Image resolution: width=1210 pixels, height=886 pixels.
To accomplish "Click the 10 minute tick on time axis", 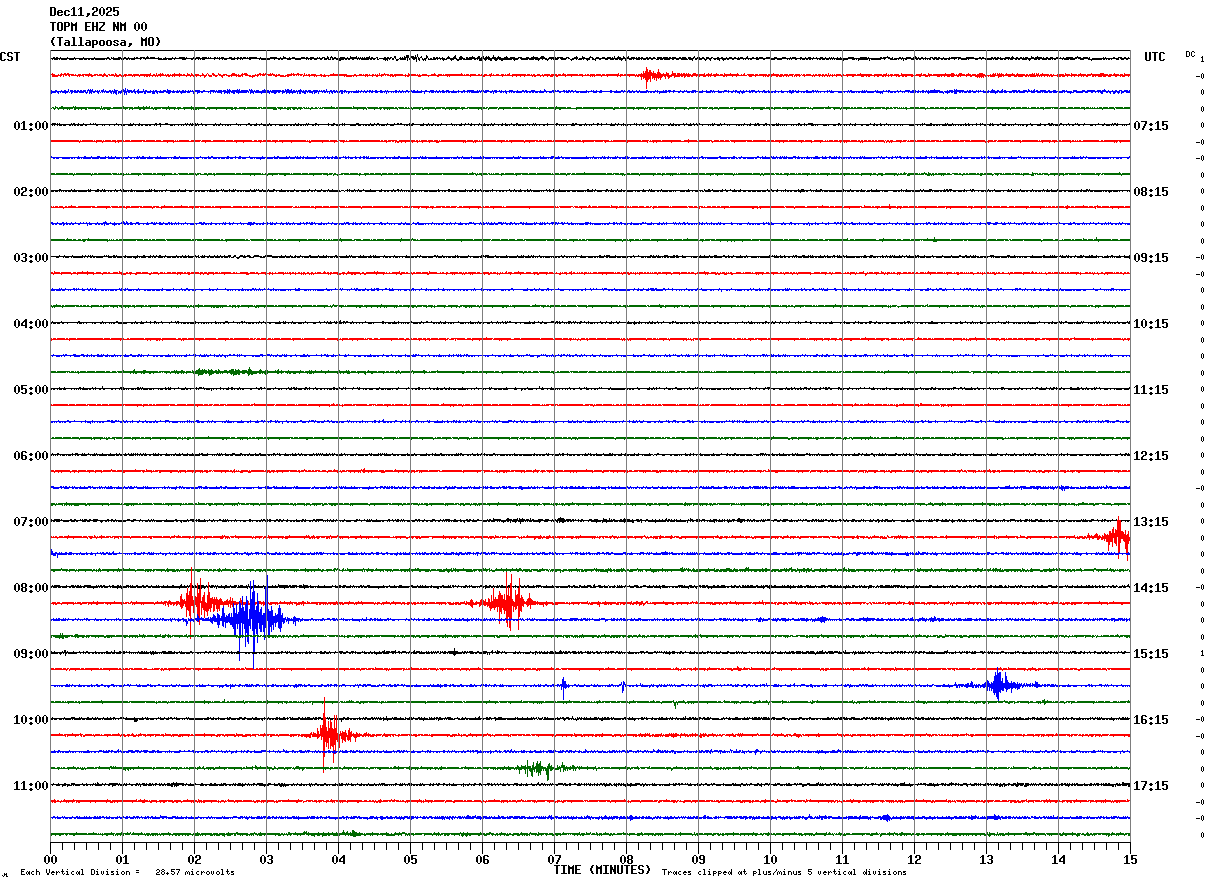I will 770,859.
